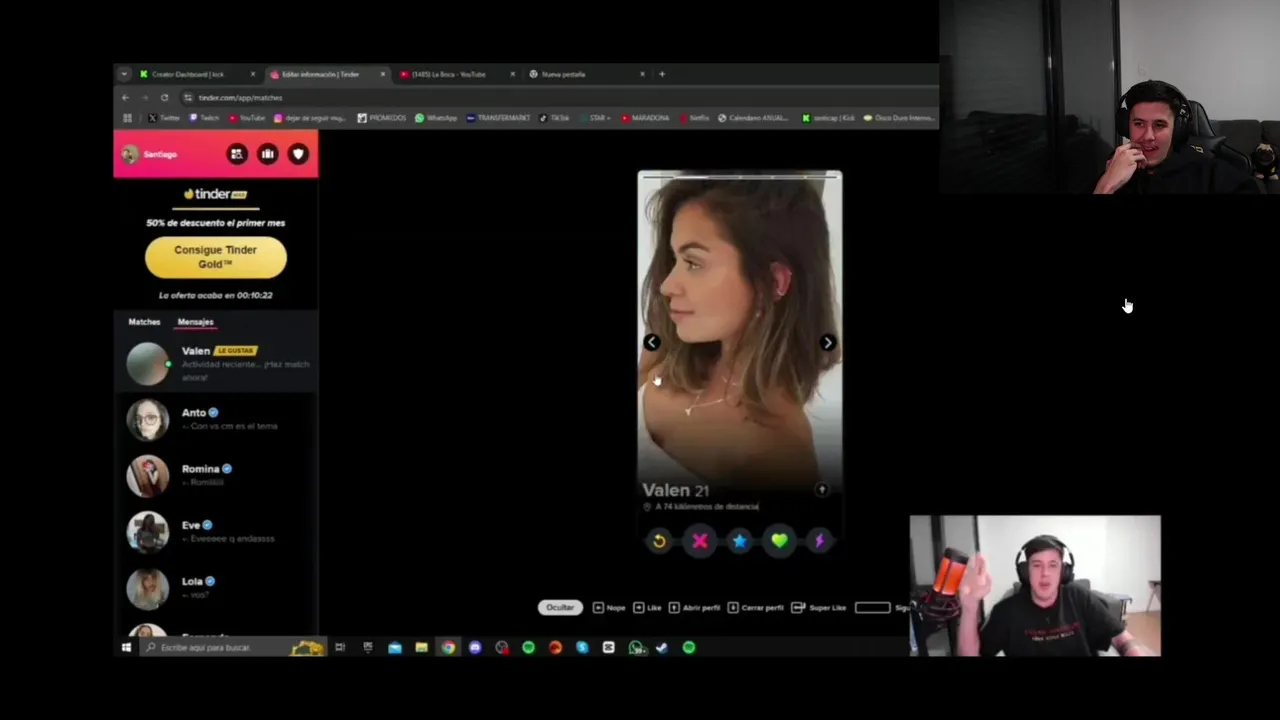This screenshot has height=720, width=1280.
Task: Click the green Like heart button
Action: [779, 541]
